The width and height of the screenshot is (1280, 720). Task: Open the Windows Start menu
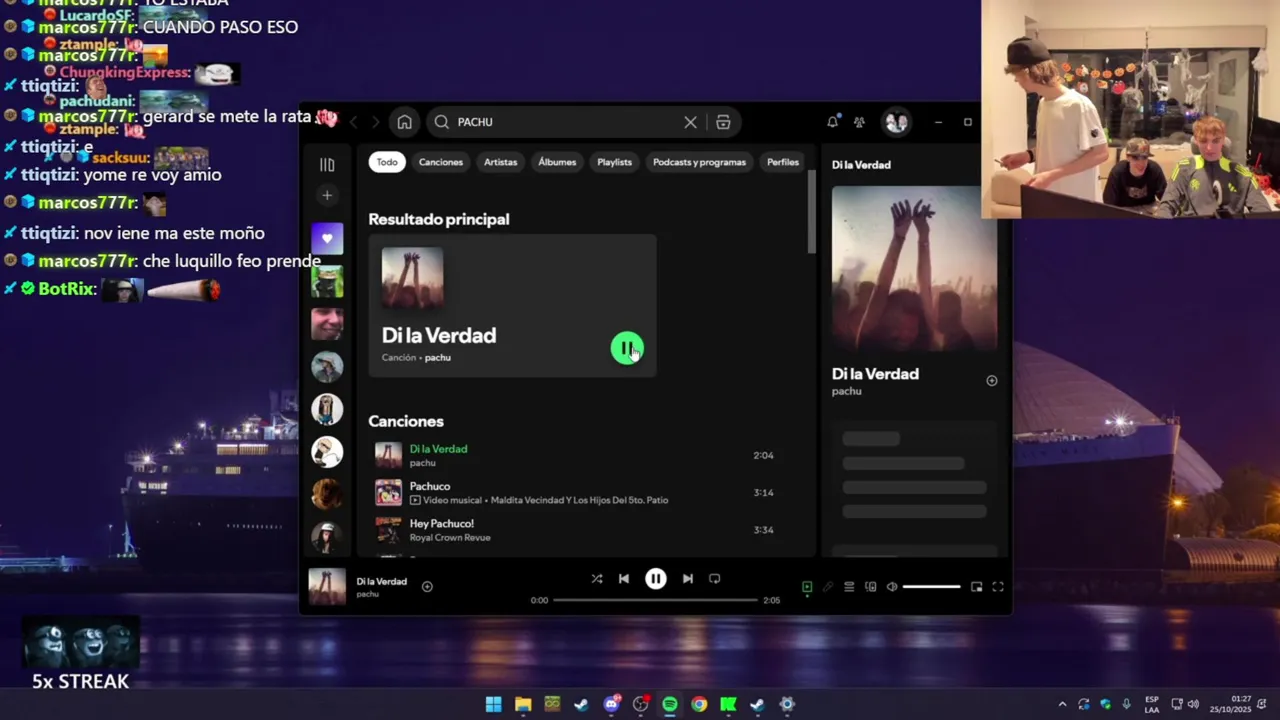493,705
